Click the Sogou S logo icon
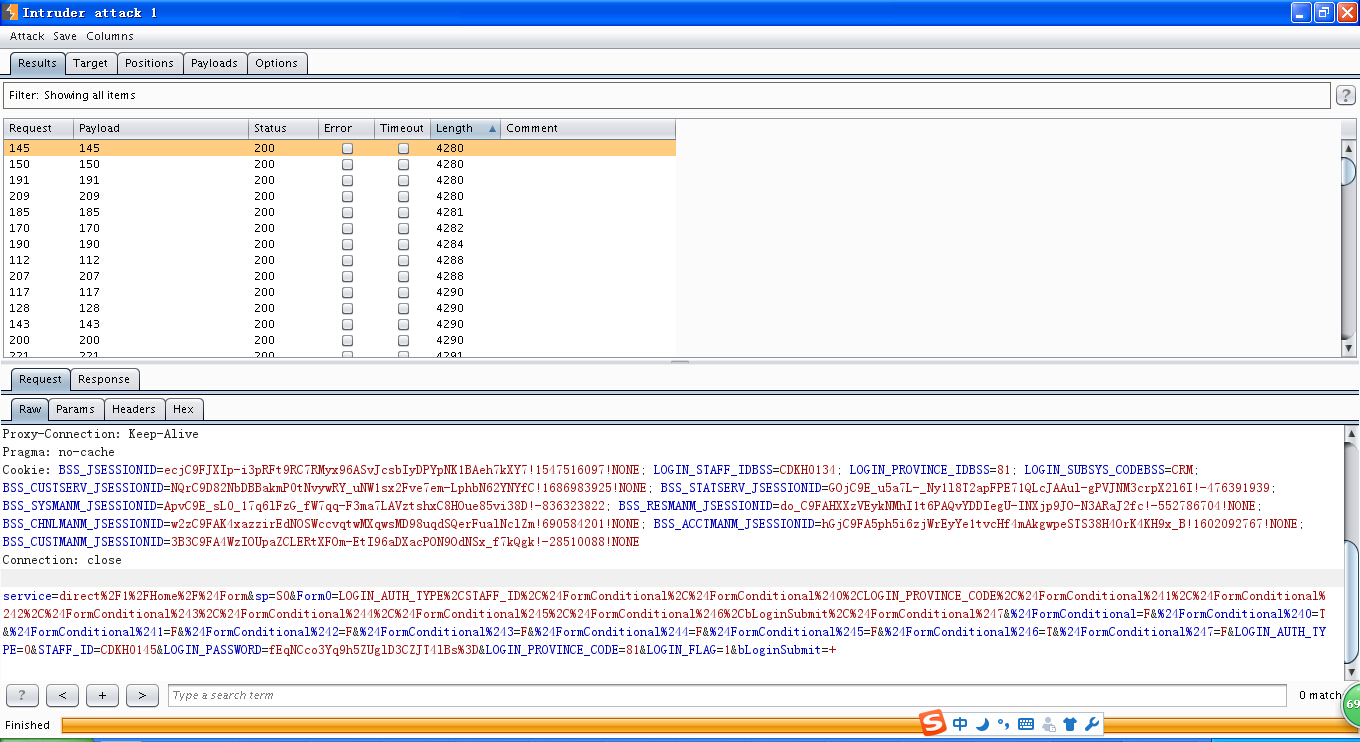The width and height of the screenshot is (1360, 742). (x=932, y=723)
